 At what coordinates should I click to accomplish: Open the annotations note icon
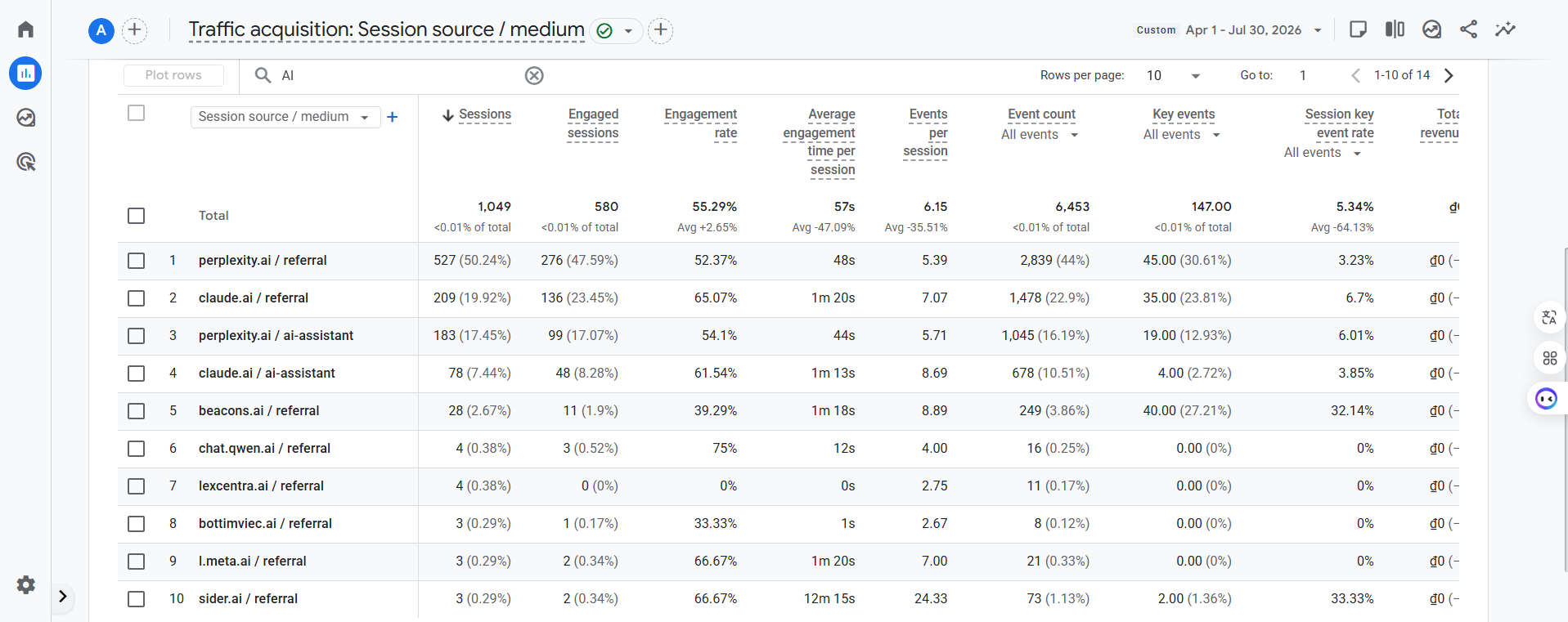click(1358, 29)
